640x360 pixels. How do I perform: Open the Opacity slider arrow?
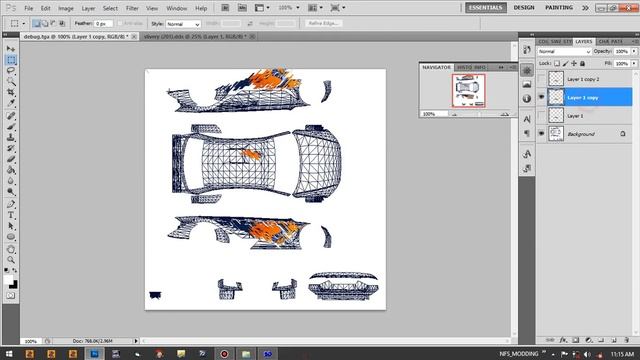634,51
